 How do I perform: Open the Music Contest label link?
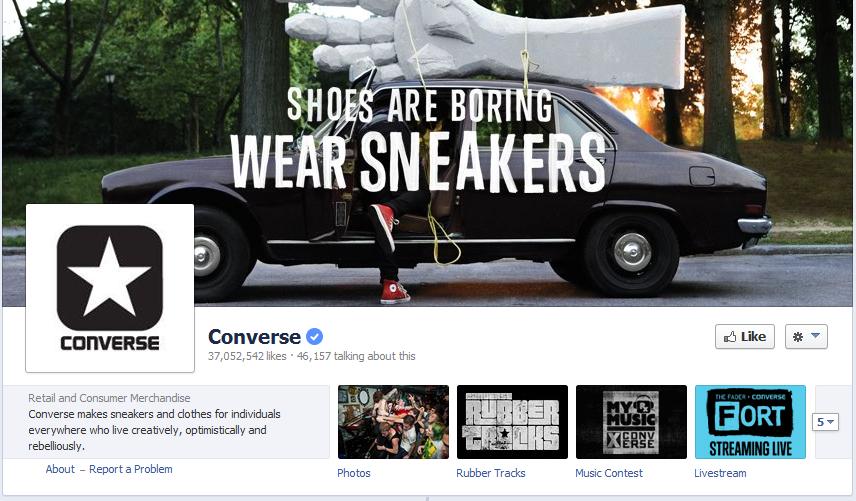click(609, 473)
